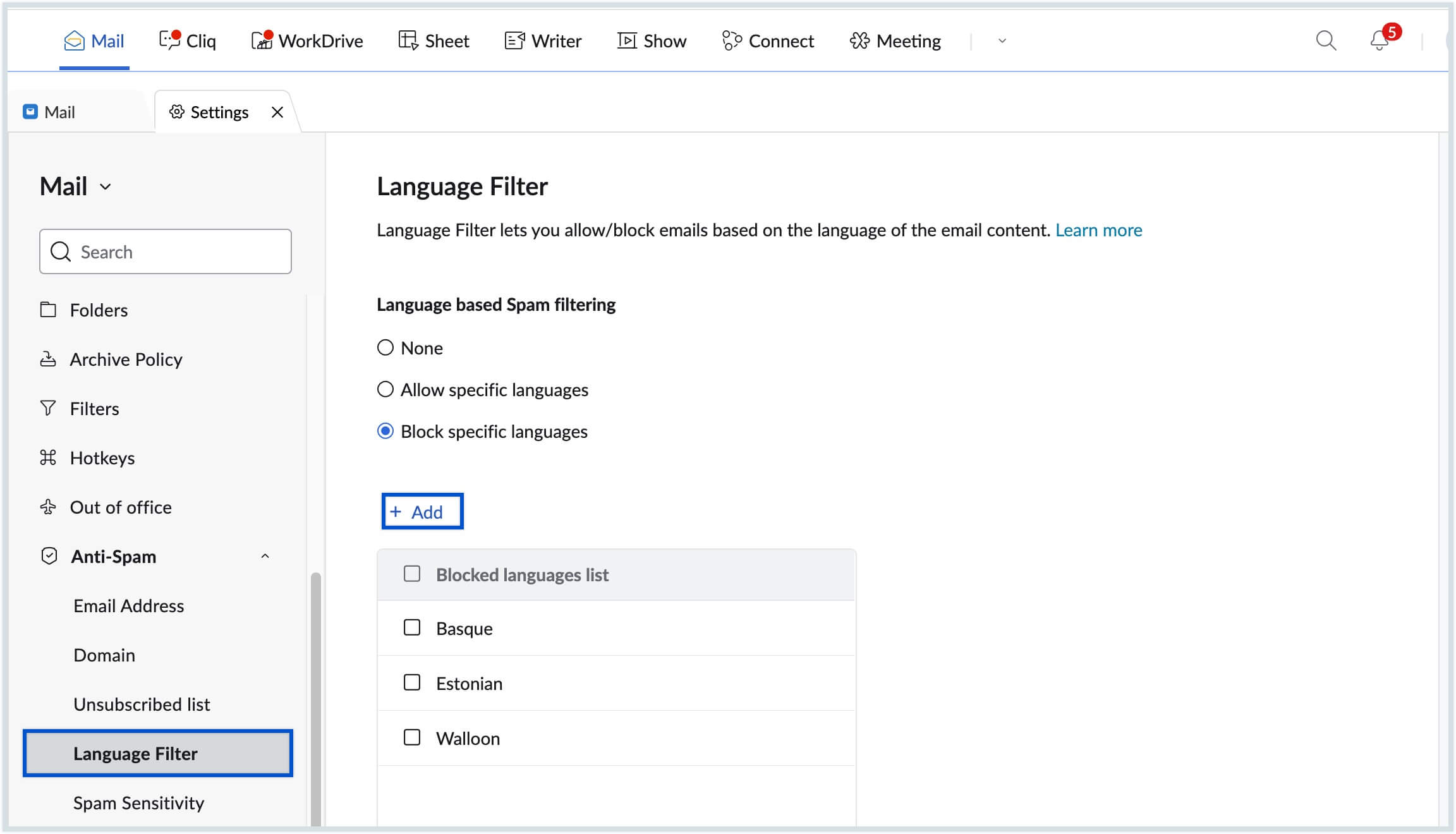
Task: Select the None radio option
Action: point(385,347)
